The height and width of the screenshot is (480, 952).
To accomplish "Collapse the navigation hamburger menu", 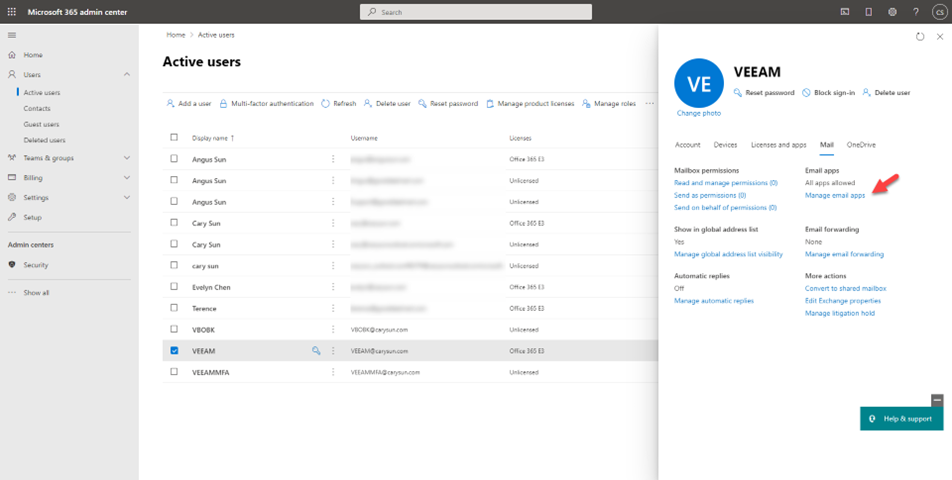I will pyautogui.click(x=12, y=35).
